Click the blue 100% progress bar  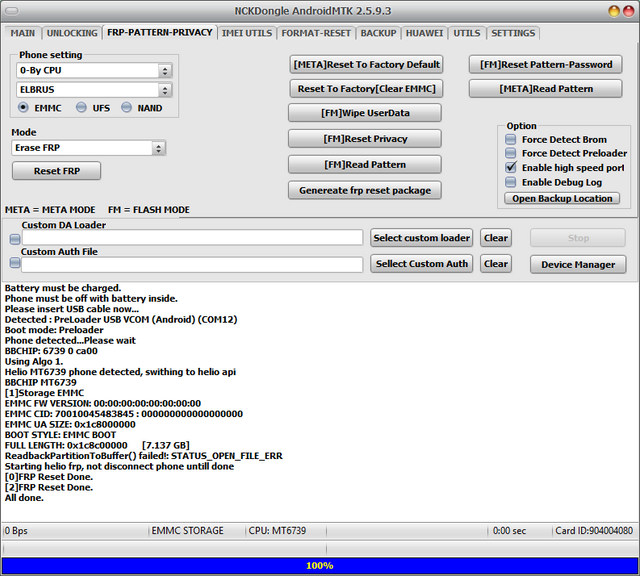pos(320,565)
